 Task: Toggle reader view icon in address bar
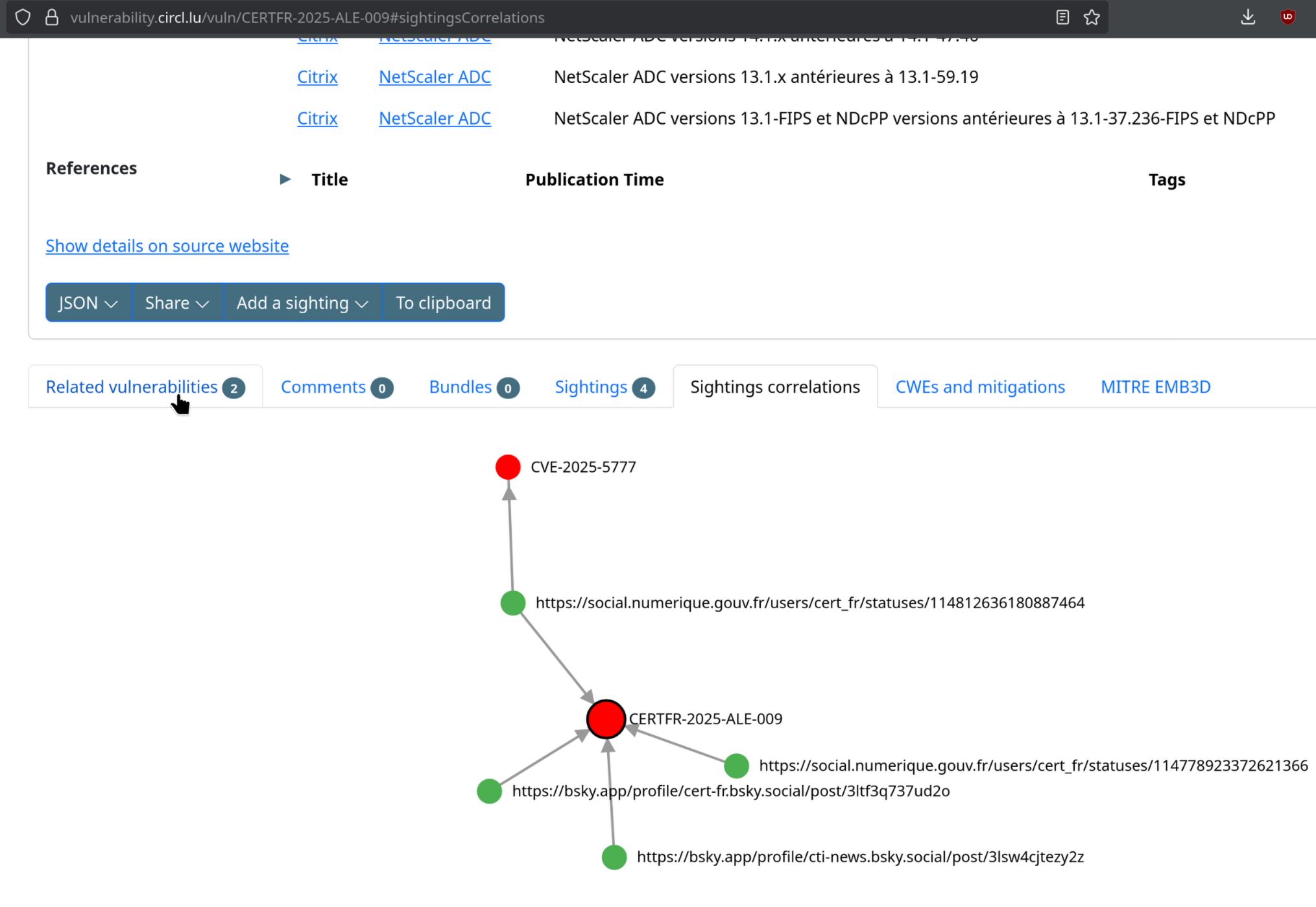(x=1062, y=18)
